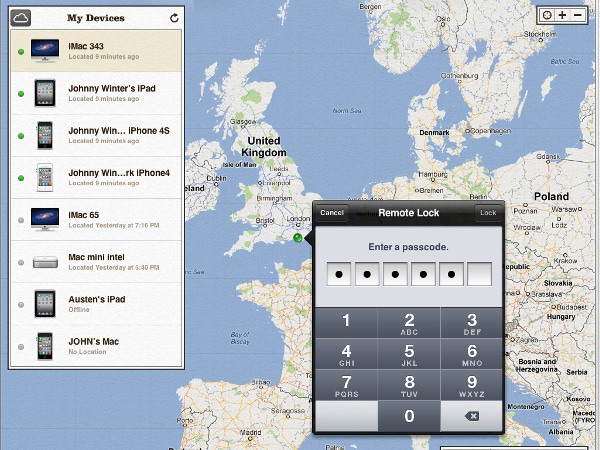Click Johnny Winter's iPad device icon
Viewport: 600px width, 450px height.
pos(45,93)
